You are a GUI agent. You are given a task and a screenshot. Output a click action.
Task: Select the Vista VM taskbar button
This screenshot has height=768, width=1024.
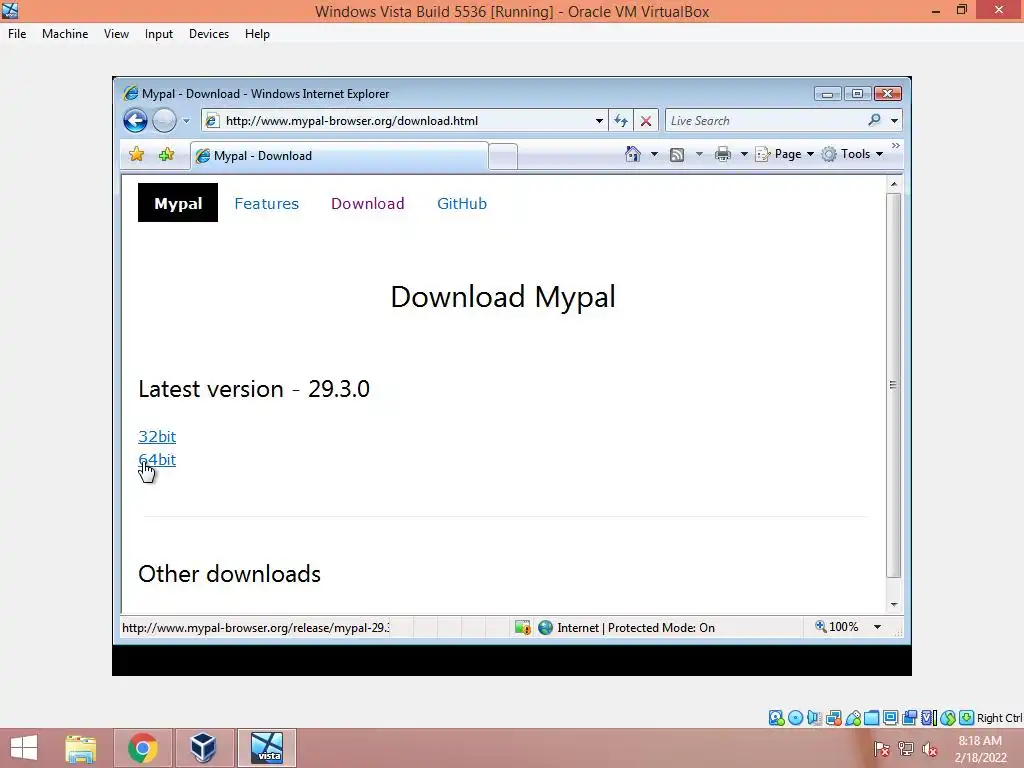[x=267, y=748]
